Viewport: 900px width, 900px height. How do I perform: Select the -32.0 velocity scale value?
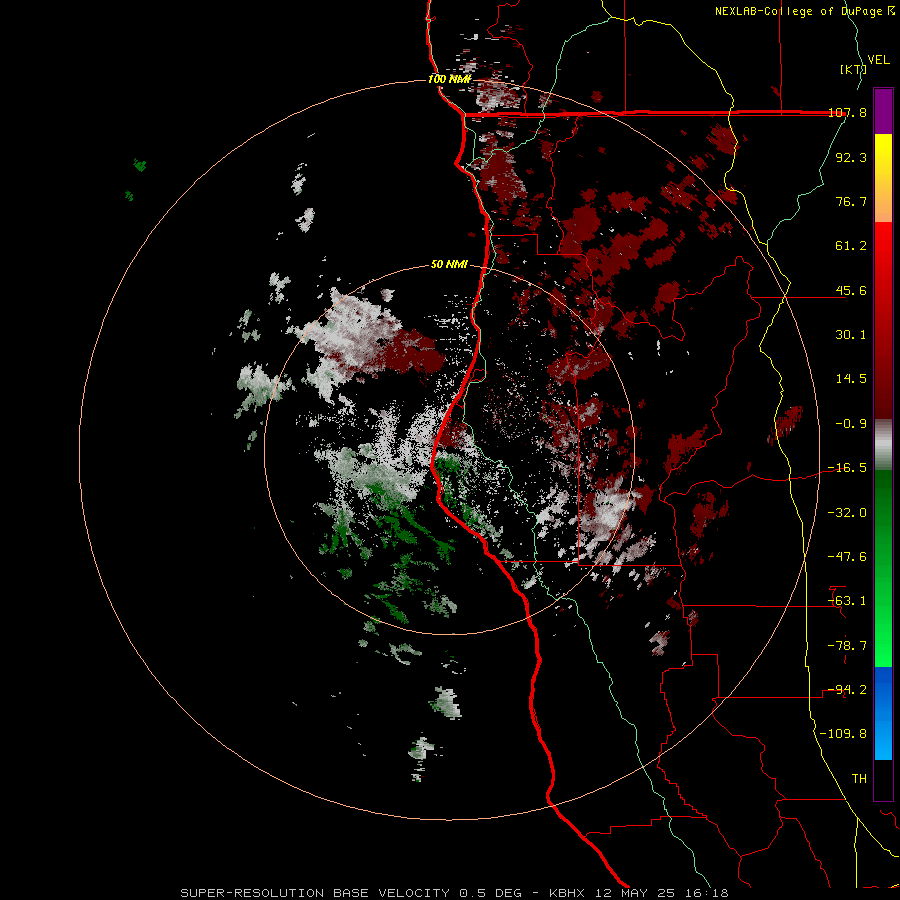(x=847, y=513)
